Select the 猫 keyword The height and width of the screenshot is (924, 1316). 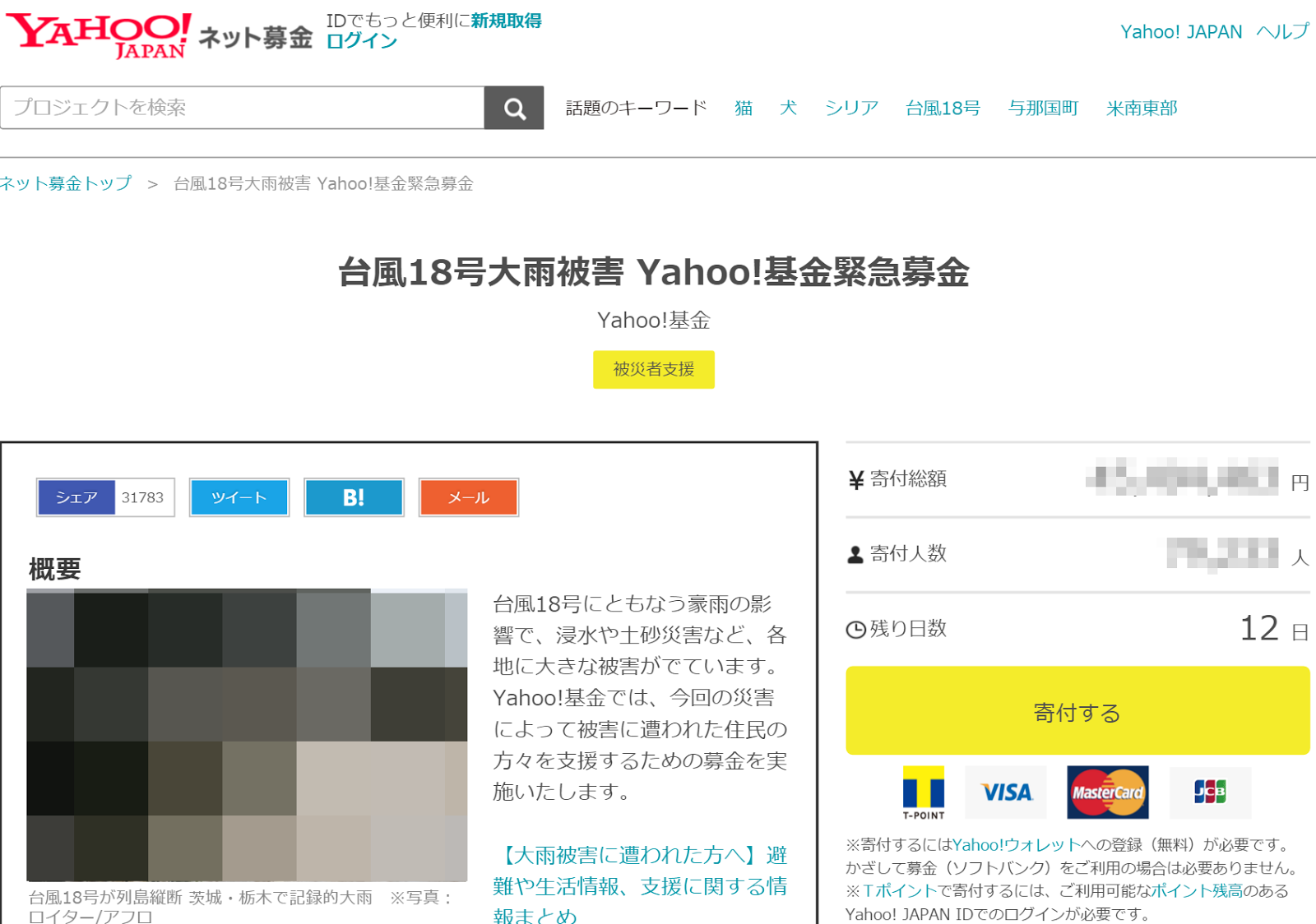click(x=744, y=108)
